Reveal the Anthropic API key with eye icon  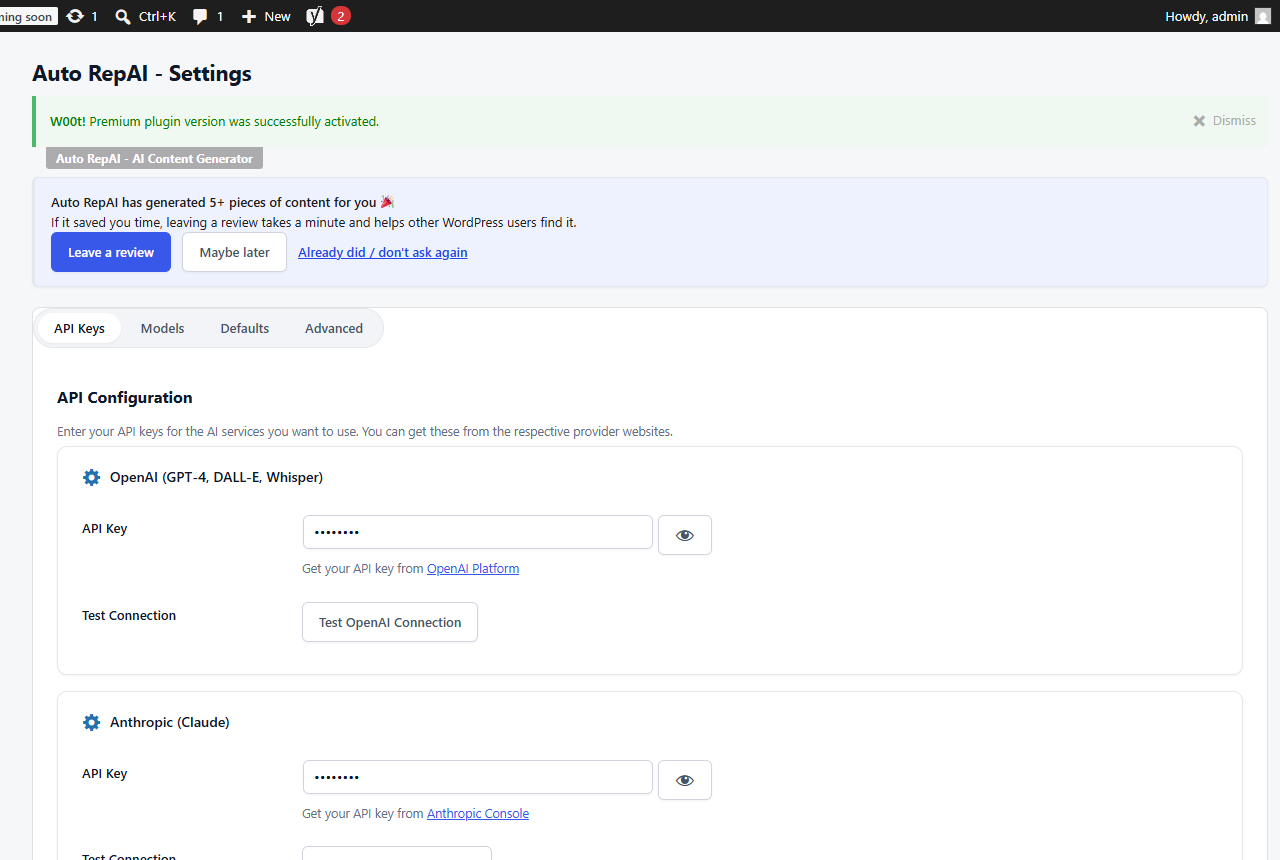coord(685,780)
